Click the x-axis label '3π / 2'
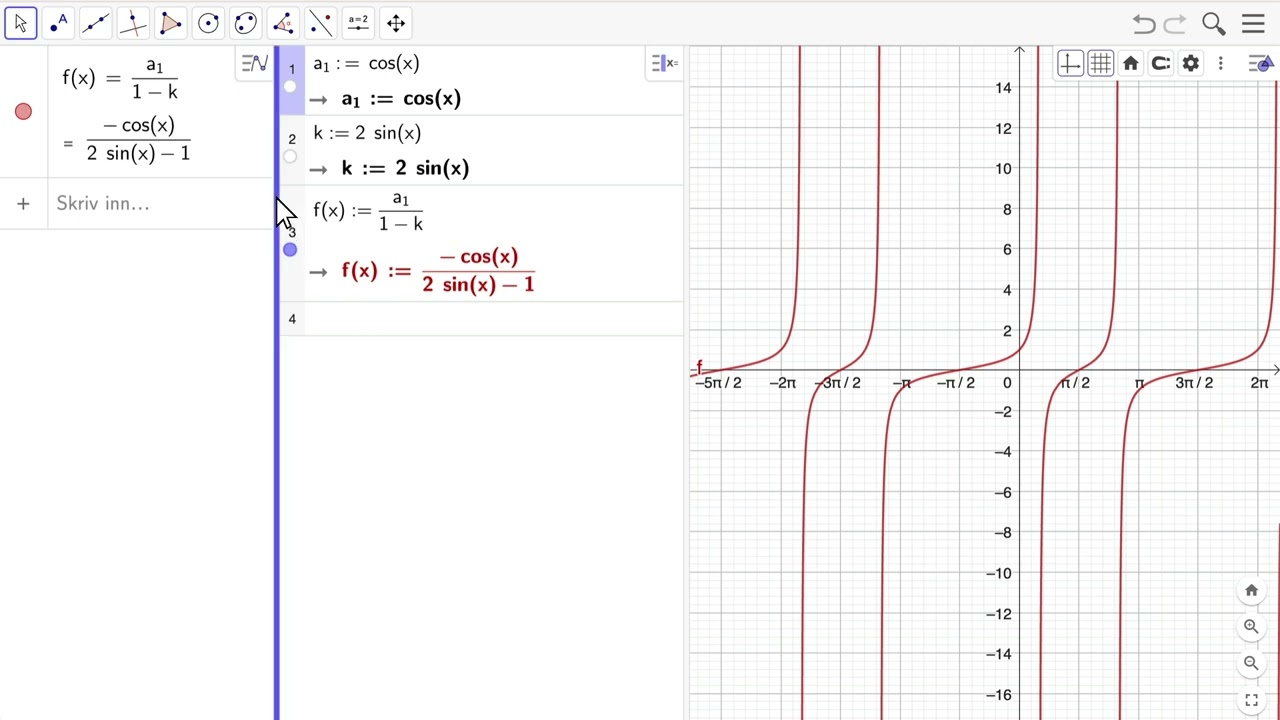 (x=1194, y=383)
